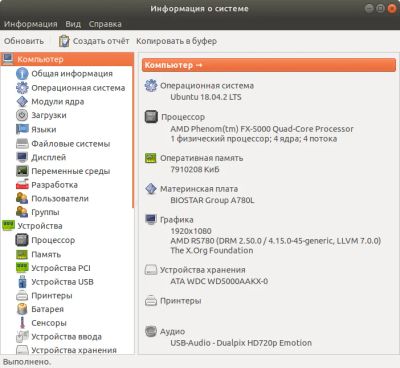Open the Справка menu
The image size is (400, 368).
[x=105, y=24]
